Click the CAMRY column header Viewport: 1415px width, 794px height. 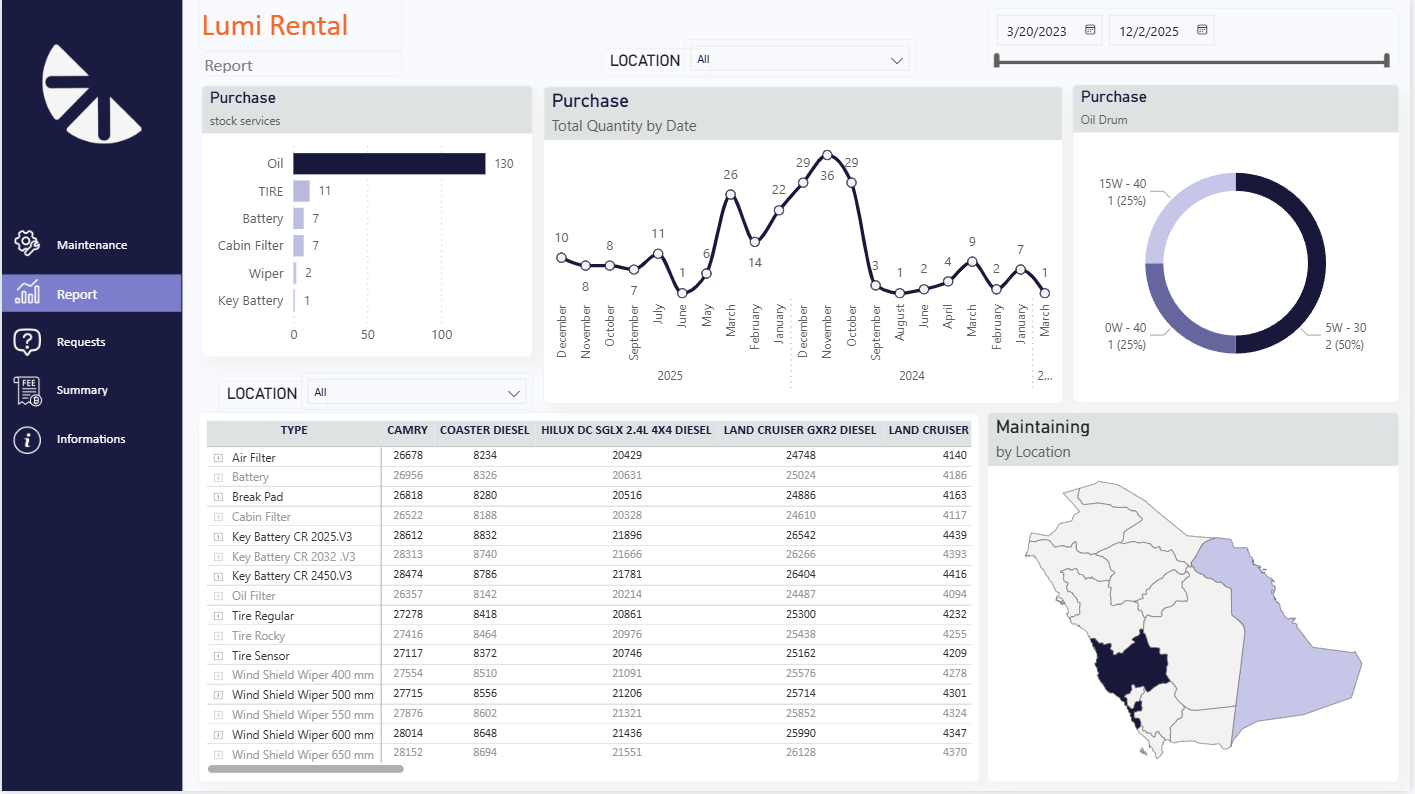[407, 430]
